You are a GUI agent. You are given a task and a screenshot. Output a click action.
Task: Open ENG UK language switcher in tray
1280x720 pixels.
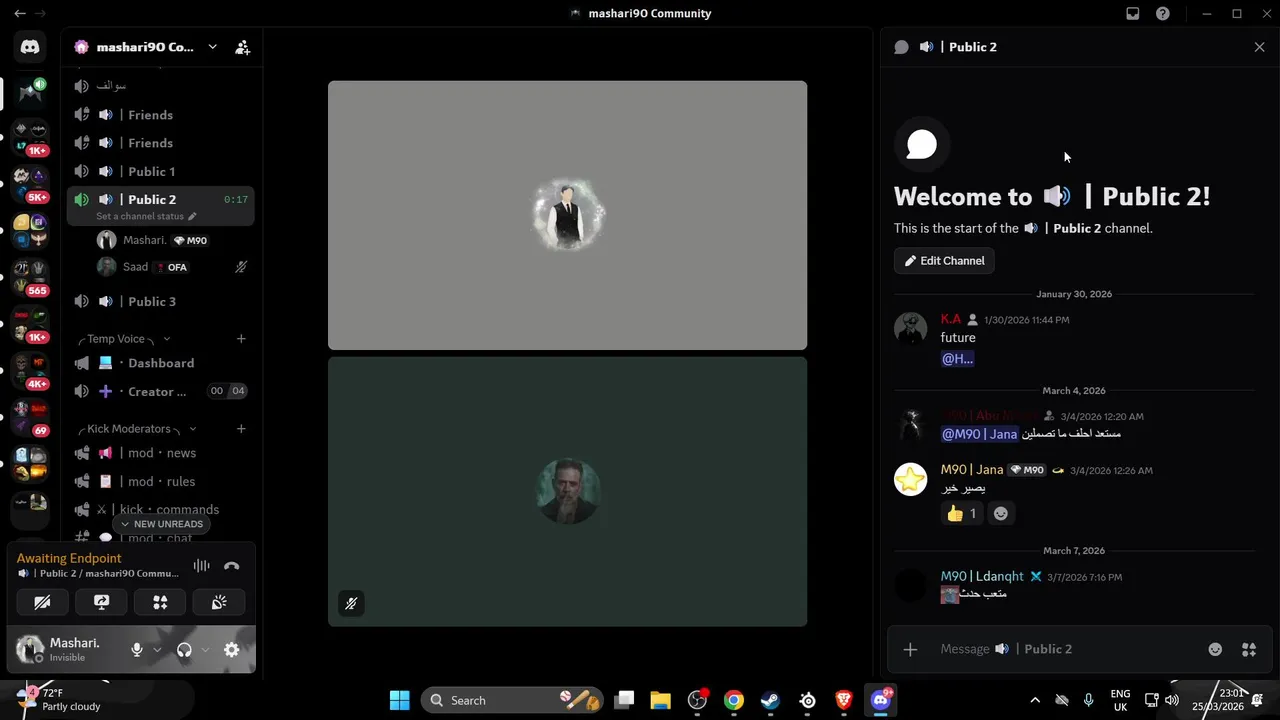point(1120,700)
